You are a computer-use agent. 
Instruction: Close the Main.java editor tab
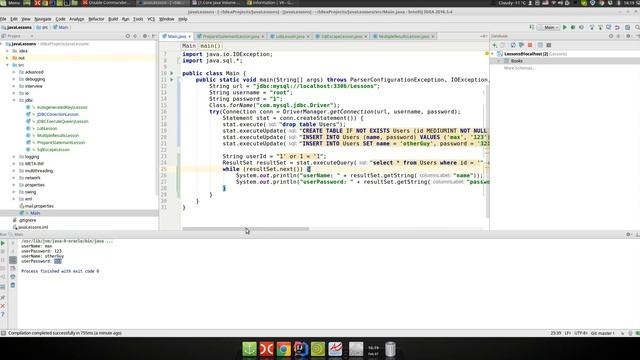189,36
